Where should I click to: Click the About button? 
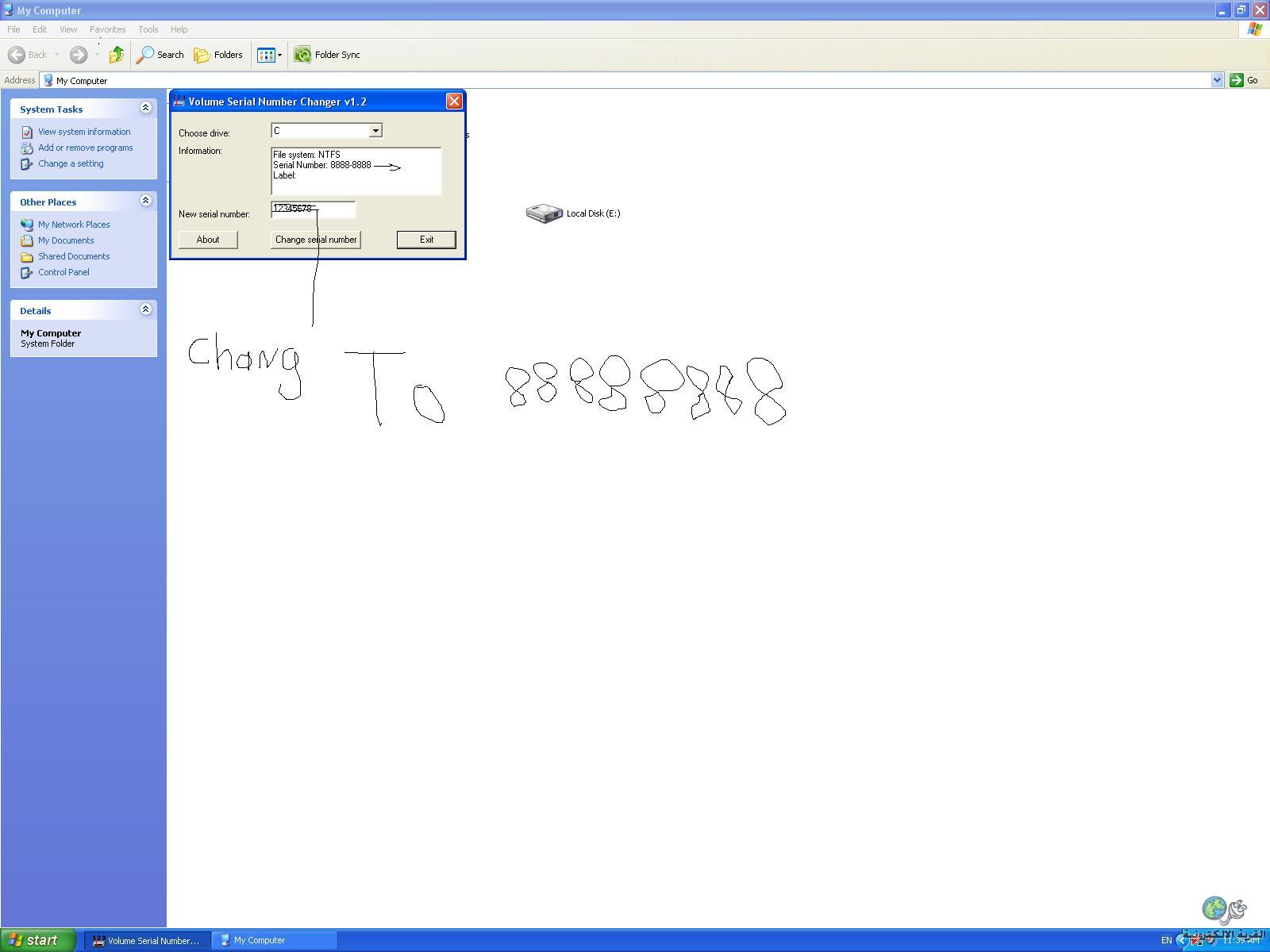tap(208, 240)
